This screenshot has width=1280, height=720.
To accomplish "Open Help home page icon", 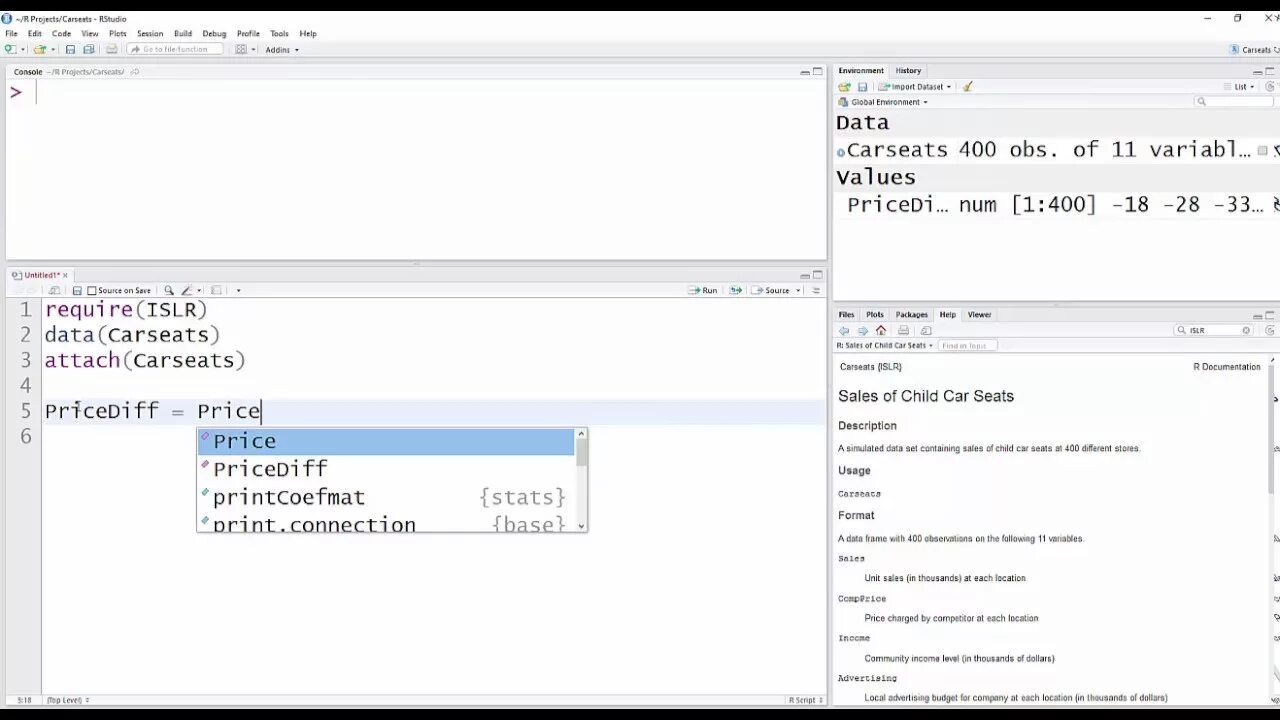I will 881,330.
